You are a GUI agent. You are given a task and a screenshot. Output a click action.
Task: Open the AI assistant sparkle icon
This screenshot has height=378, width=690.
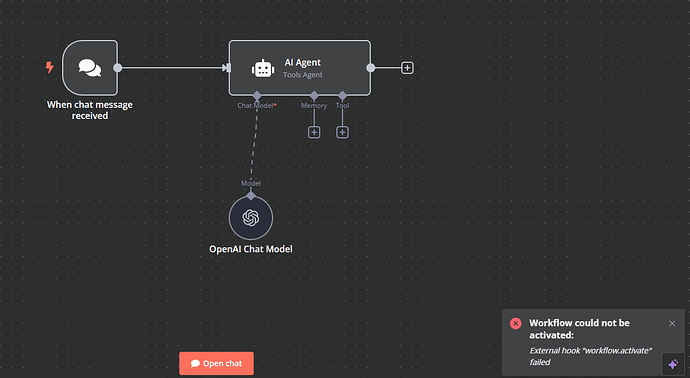[673, 364]
